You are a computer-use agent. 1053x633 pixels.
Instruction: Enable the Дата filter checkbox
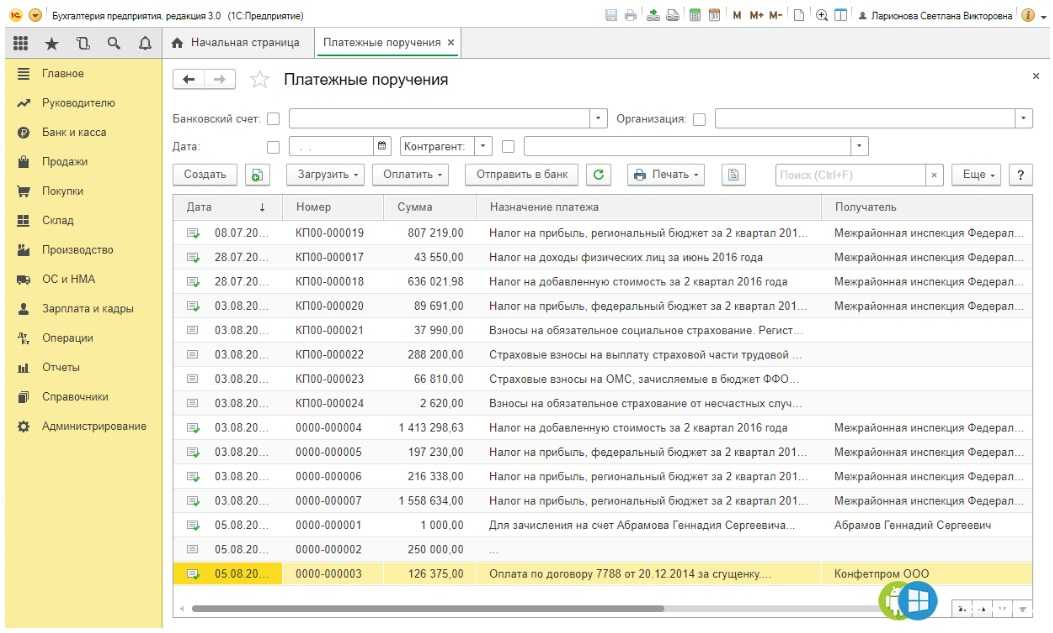tap(273, 146)
